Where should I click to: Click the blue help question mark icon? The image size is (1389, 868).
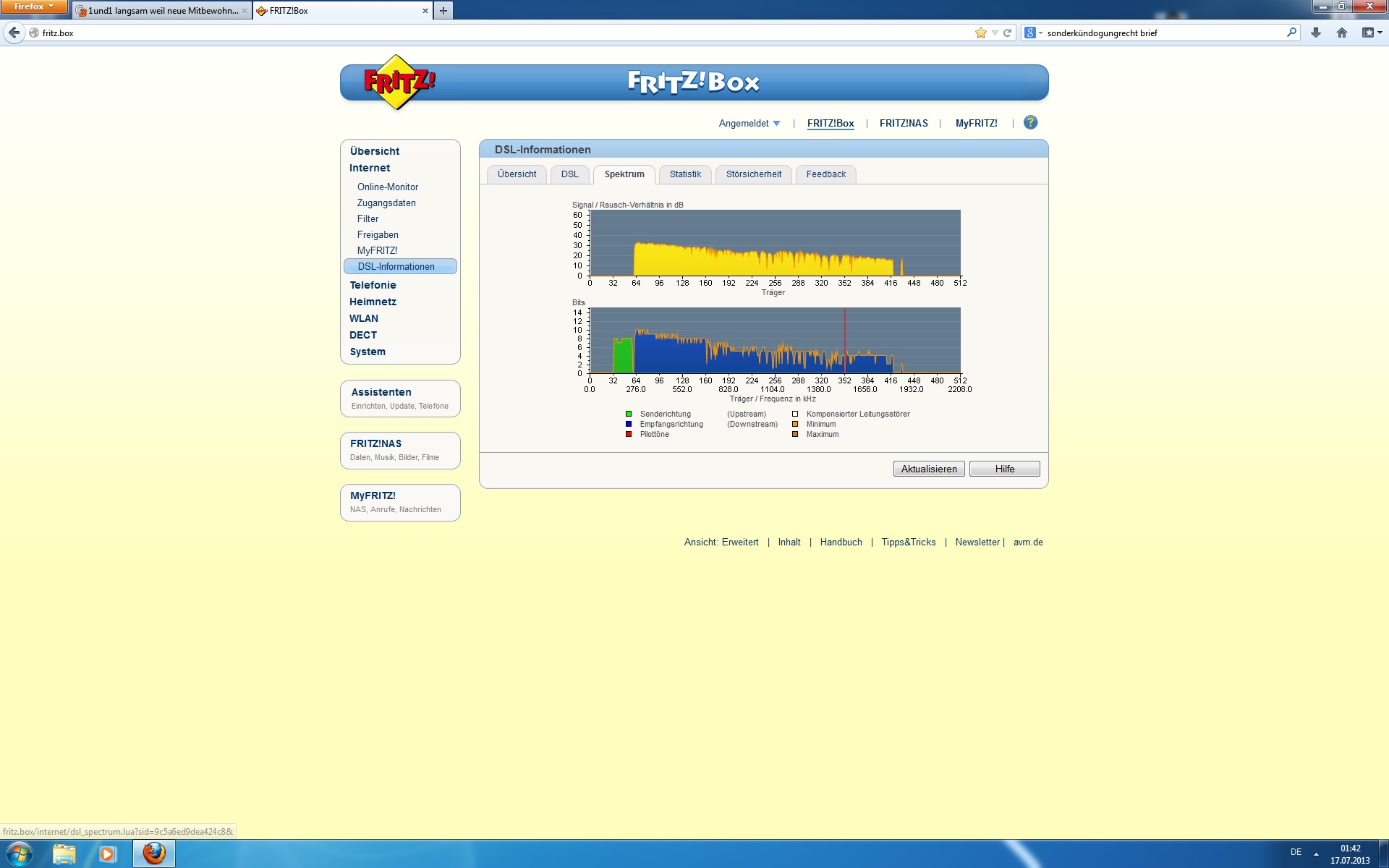1030,123
